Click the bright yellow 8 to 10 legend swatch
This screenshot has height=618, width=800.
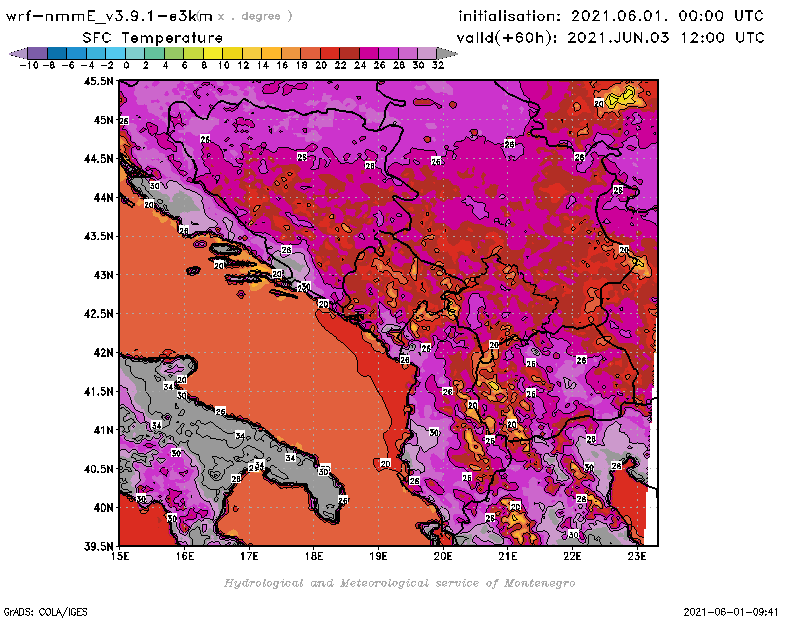(213, 53)
